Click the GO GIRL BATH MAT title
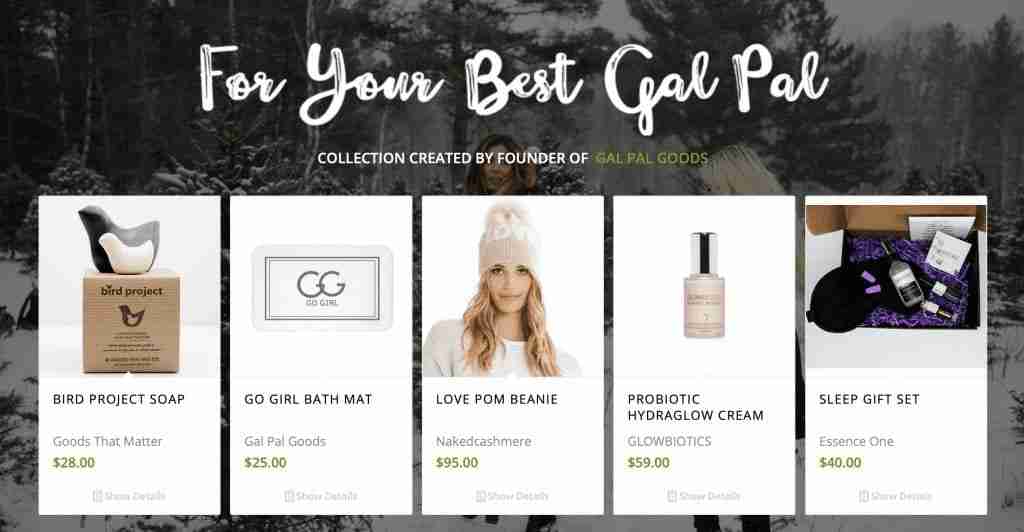Image resolution: width=1024 pixels, height=532 pixels. click(308, 399)
